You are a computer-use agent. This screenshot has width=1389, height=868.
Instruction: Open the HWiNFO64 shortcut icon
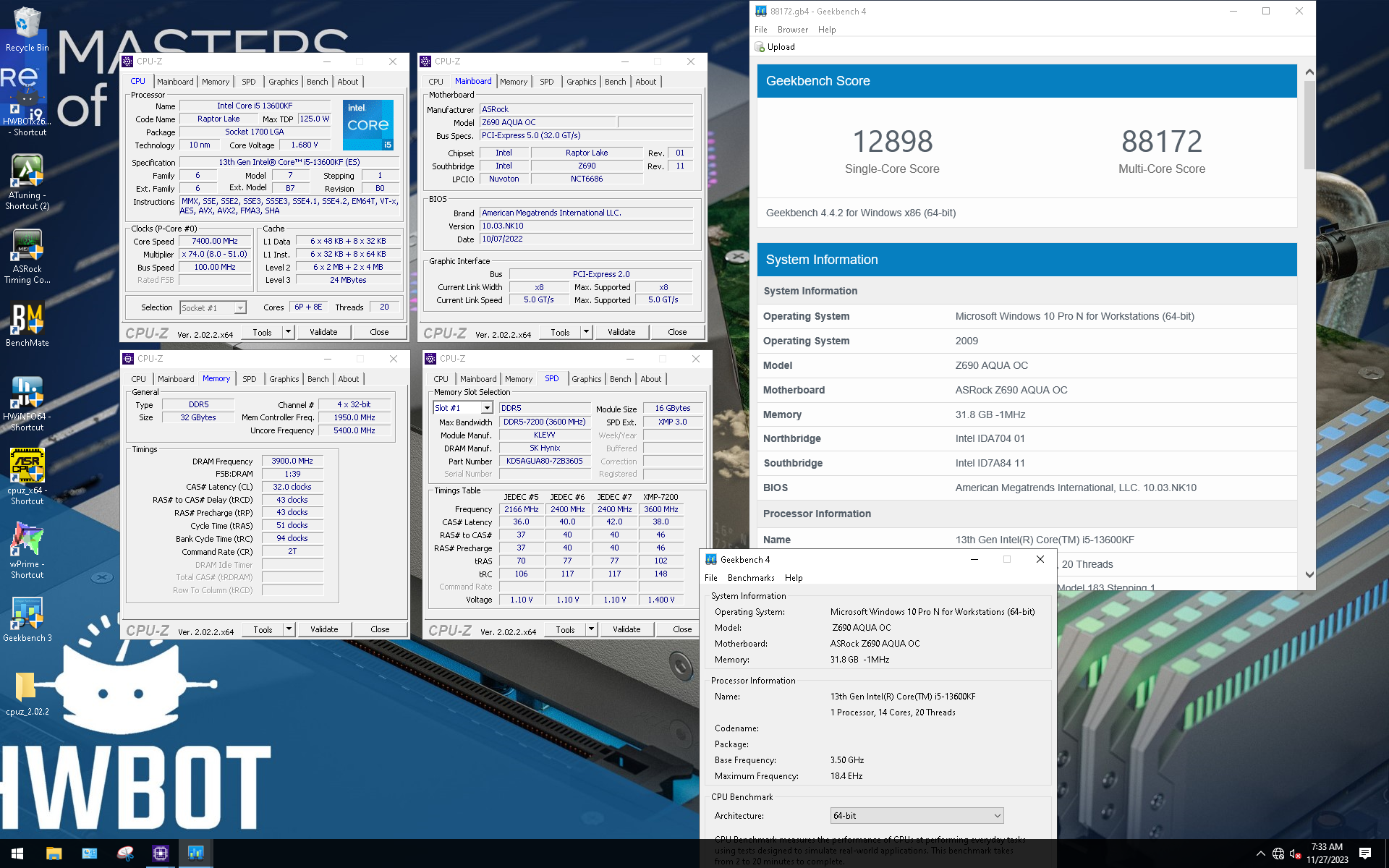(27, 404)
